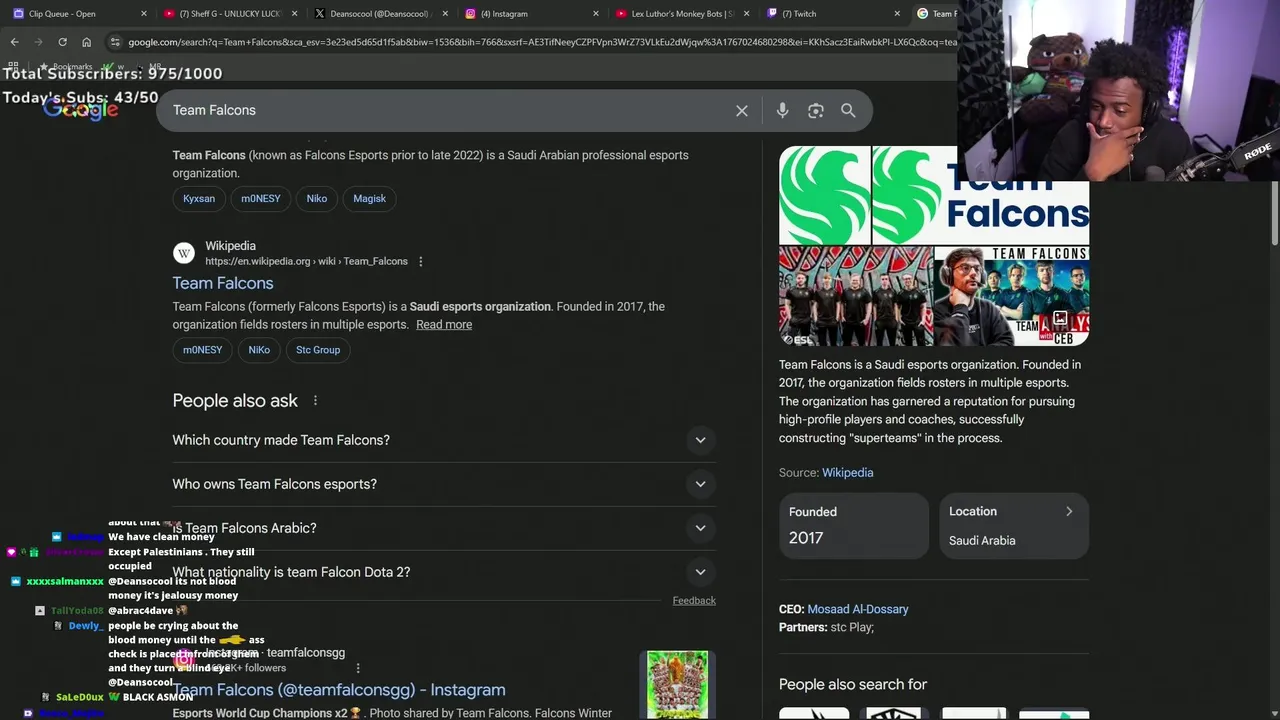Click Read more in Wikipedia snippet
The height and width of the screenshot is (720, 1280).
tap(444, 325)
